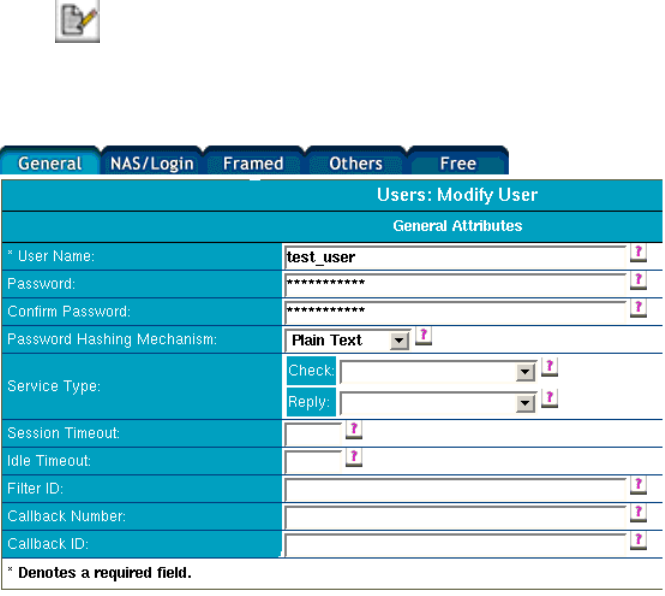
Task: Click the modify user pencil icon
Action: click(x=78, y=20)
